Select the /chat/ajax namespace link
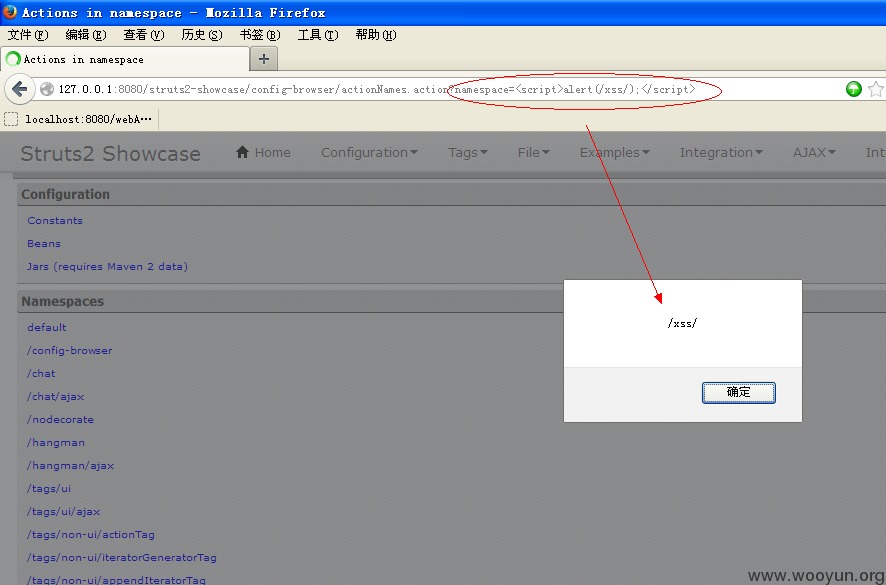The width and height of the screenshot is (886, 585). (55, 397)
